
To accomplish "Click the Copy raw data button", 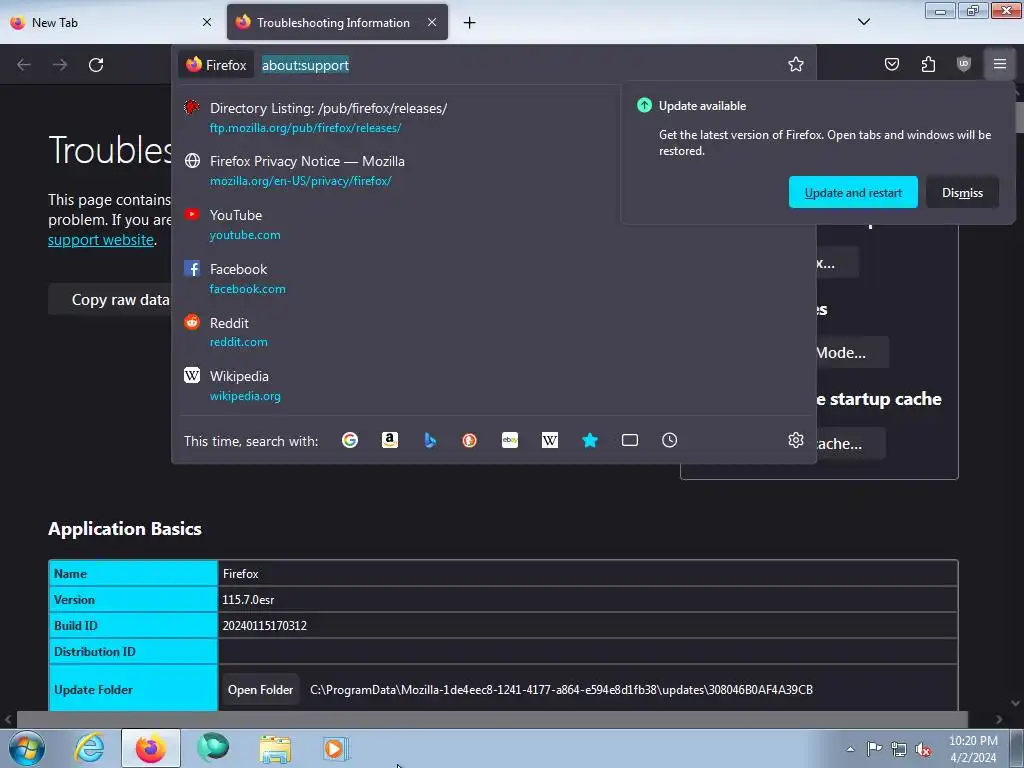I will (111, 299).
